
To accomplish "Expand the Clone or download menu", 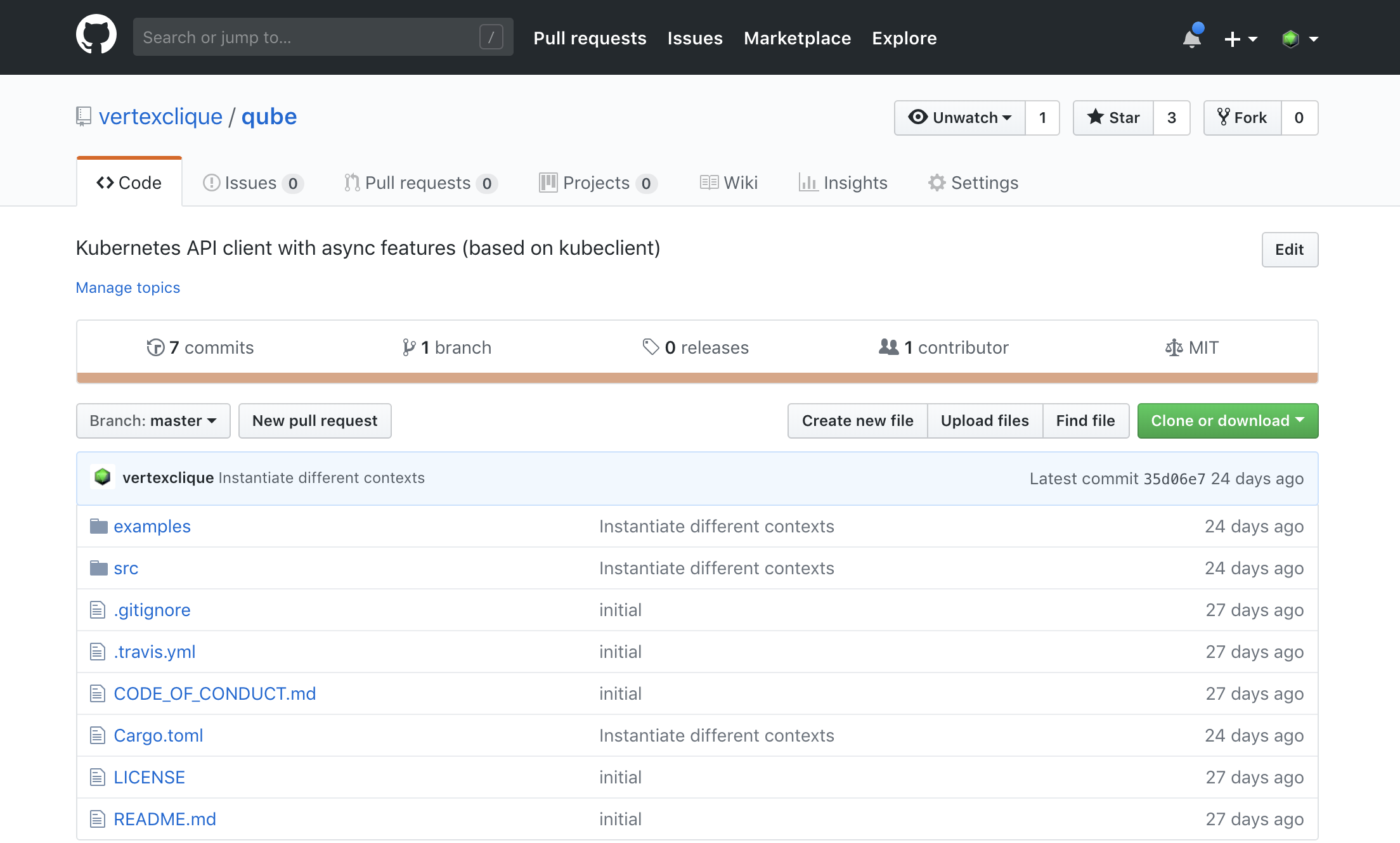I will point(1228,421).
